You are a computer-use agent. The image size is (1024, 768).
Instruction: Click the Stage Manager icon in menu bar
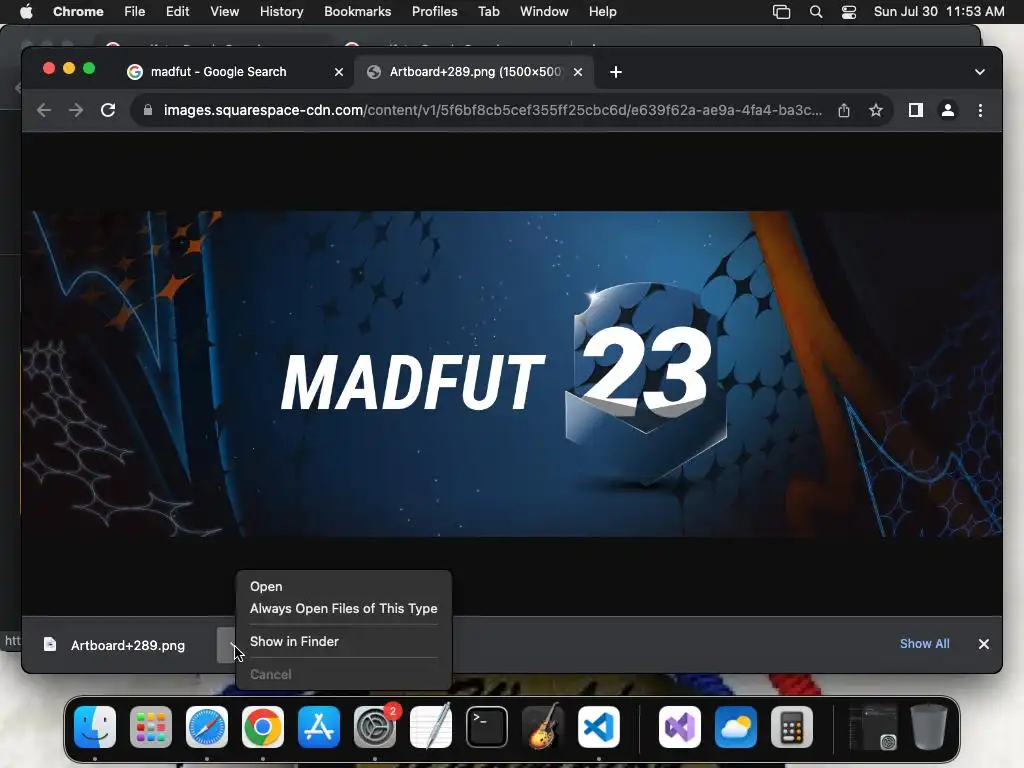click(x=781, y=12)
